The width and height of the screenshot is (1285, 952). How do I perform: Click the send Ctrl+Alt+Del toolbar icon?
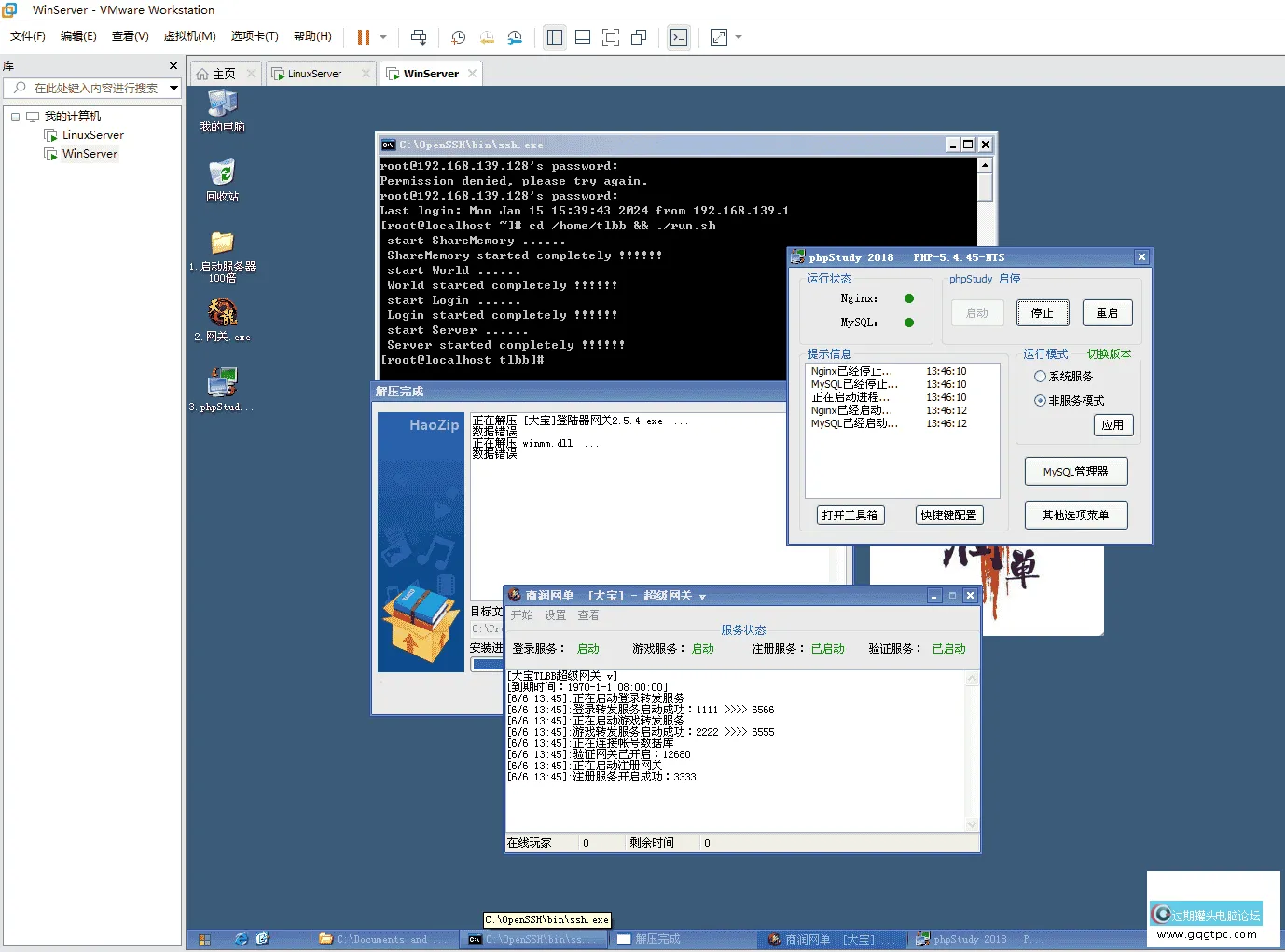[x=419, y=37]
